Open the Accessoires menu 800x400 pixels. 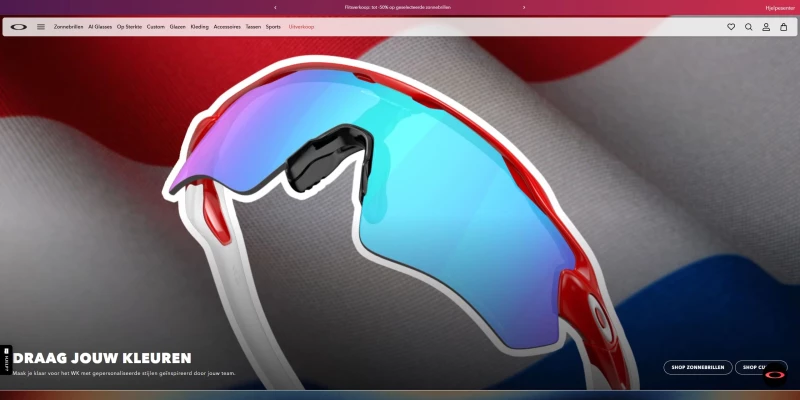227,27
